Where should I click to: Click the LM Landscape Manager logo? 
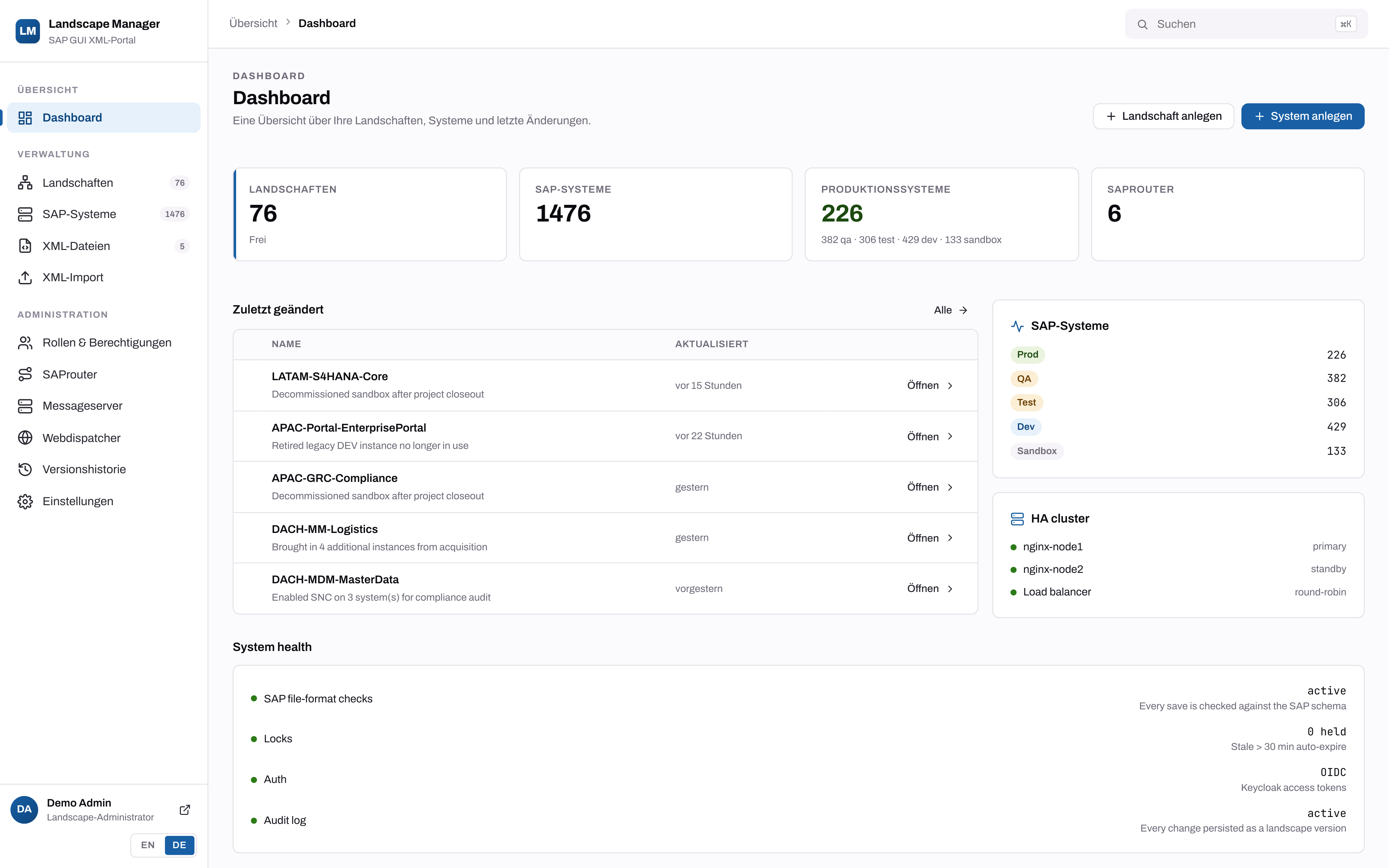click(27, 31)
